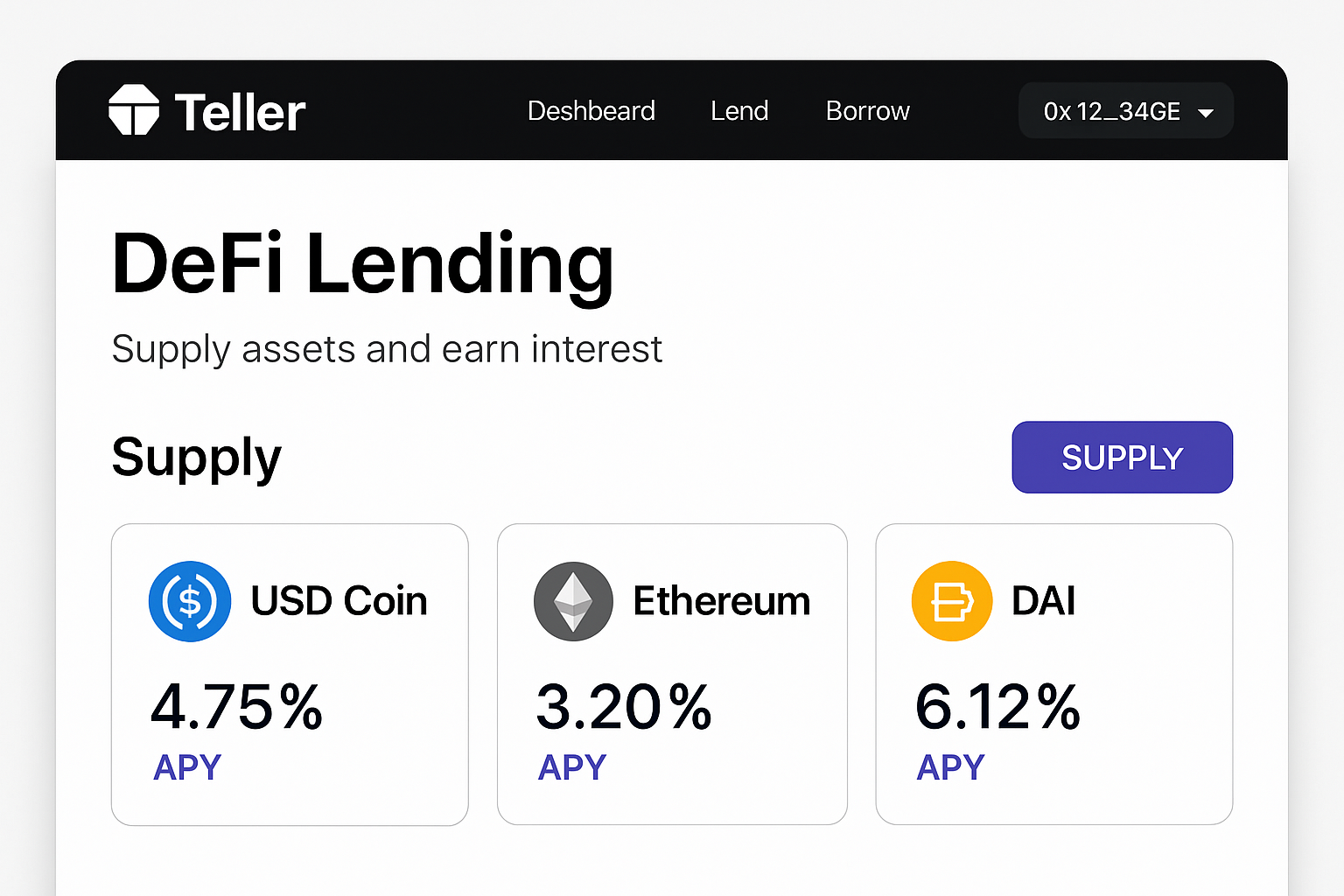Image resolution: width=1344 pixels, height=896 pixels.
Task: Switch to the Borrow section
Action: (x=867, y=111)
